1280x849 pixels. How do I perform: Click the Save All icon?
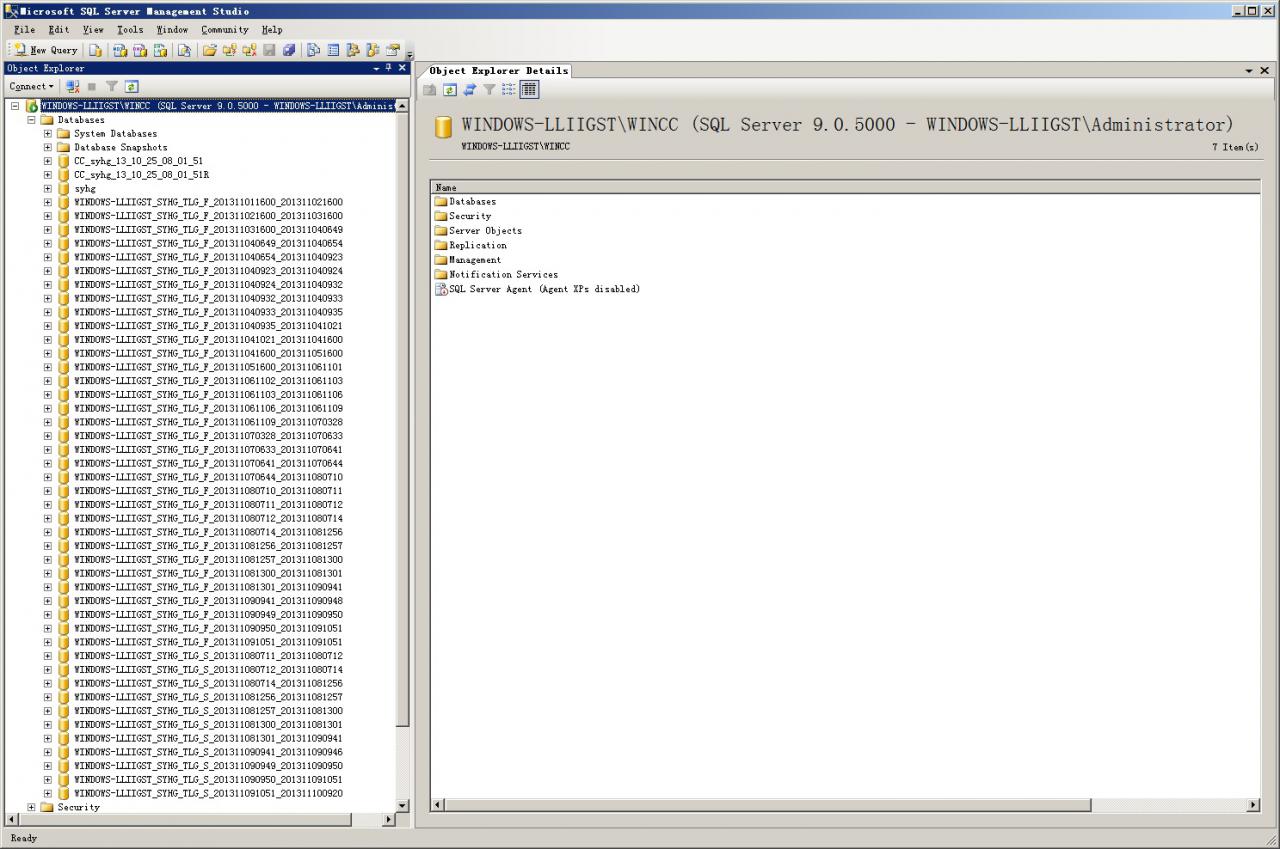[x=289, y=50]
